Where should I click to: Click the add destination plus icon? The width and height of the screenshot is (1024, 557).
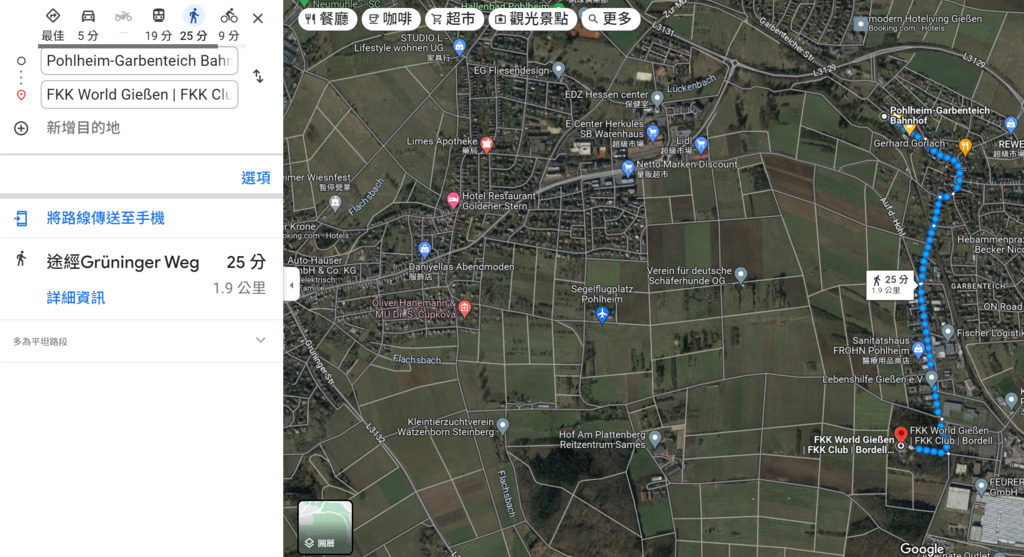coord(21,128)
